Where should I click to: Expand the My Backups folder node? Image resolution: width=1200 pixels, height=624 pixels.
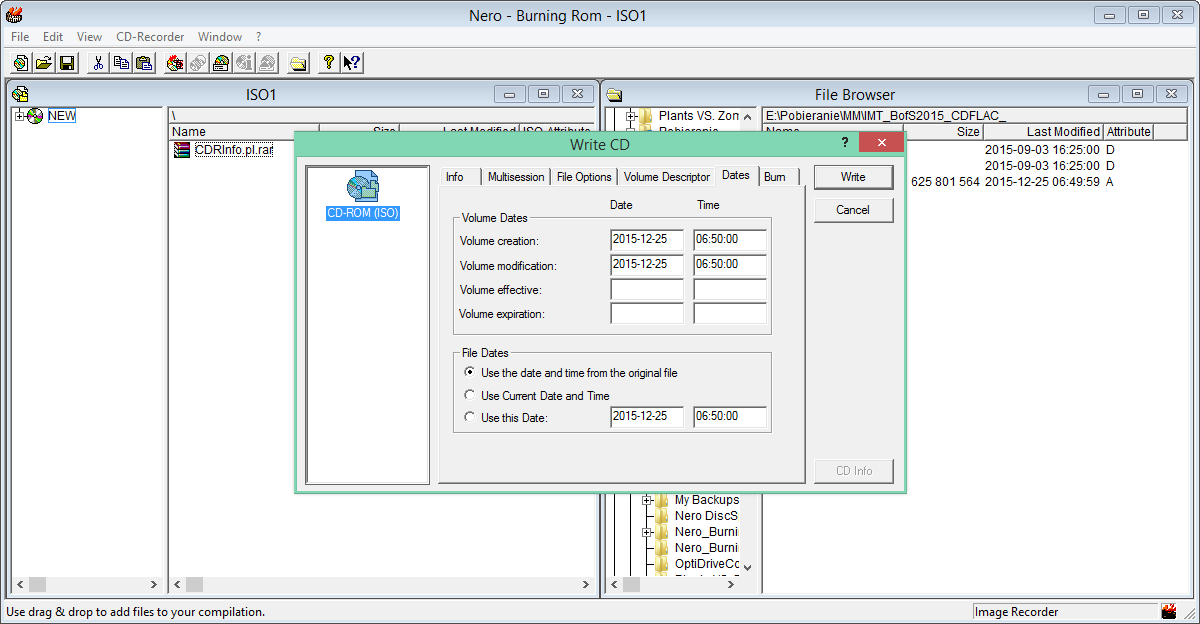click(x=647, y=500)
